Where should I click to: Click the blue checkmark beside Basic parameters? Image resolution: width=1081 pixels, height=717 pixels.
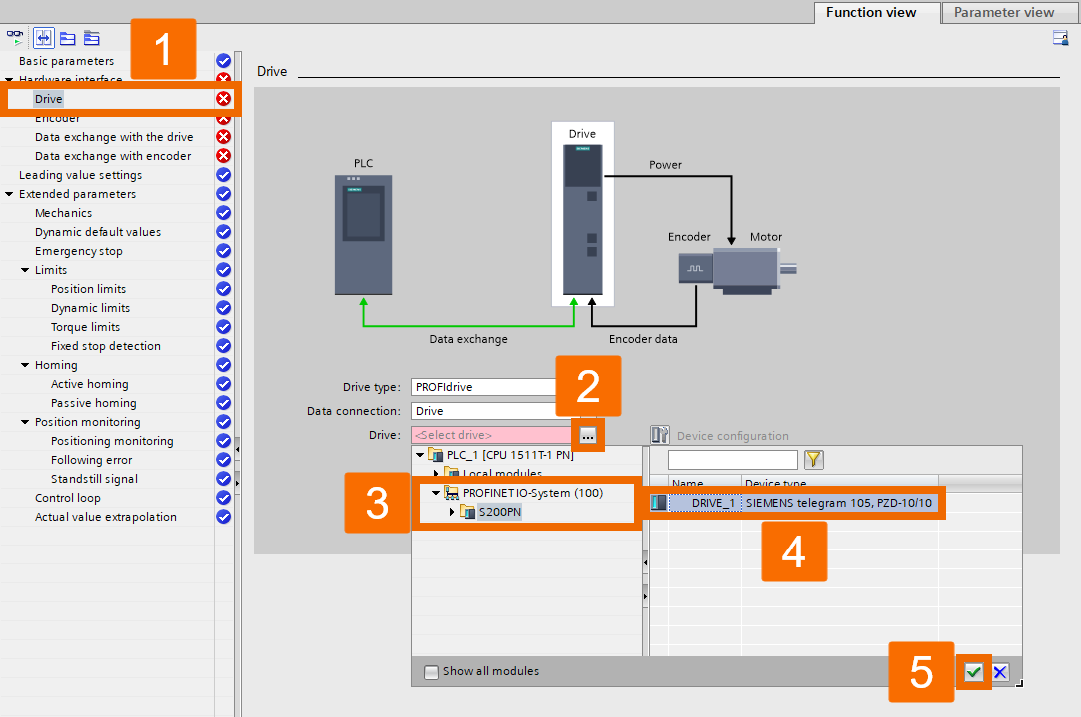222,60
